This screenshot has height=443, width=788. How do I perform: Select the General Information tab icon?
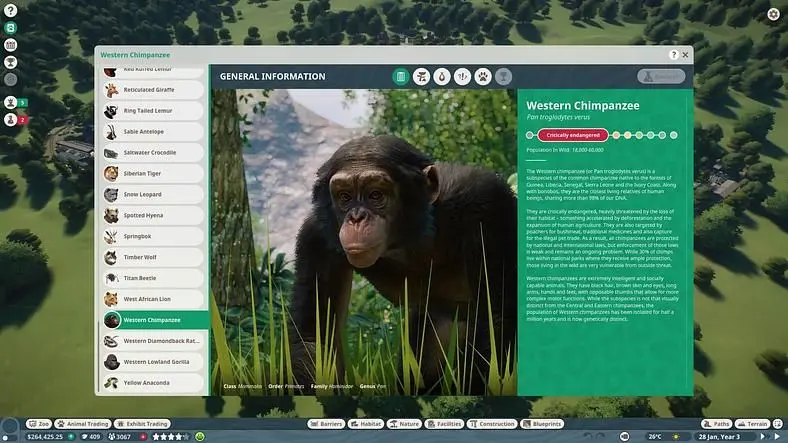[401, 76]
